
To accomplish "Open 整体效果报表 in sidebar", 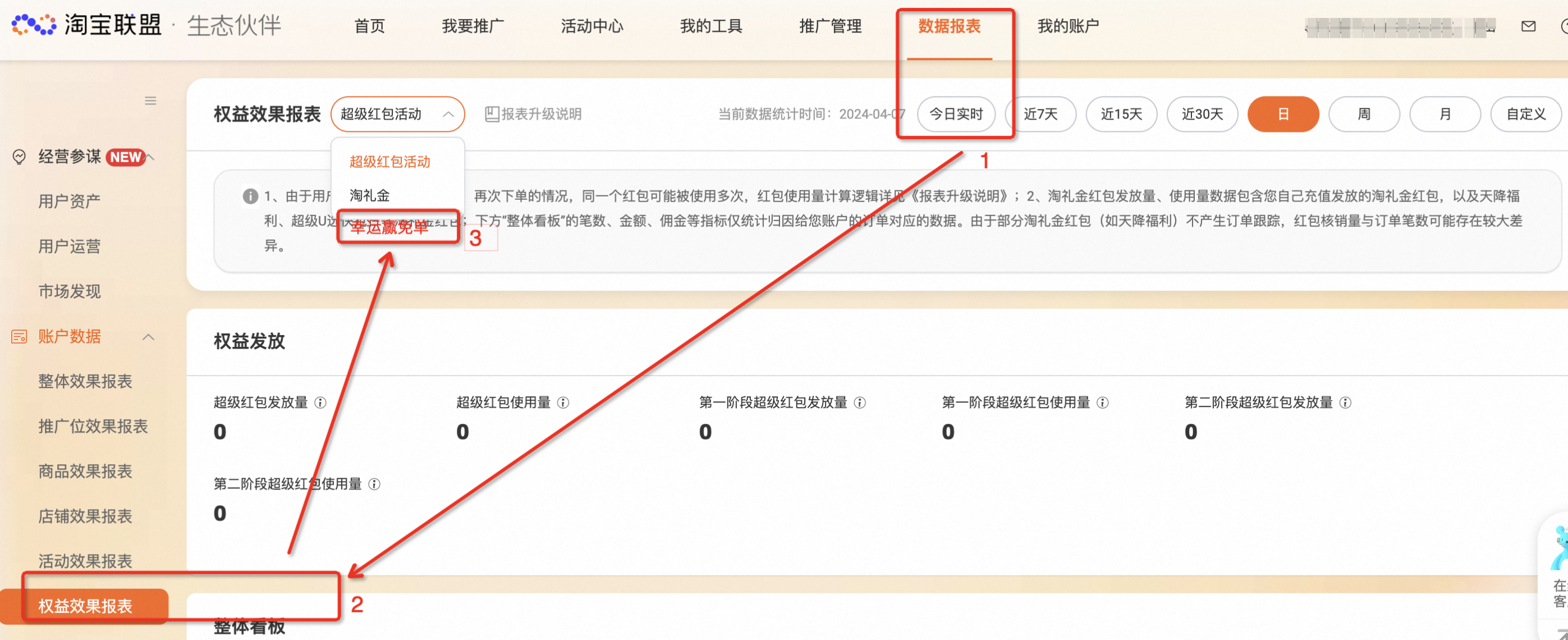I will point(85,381).
